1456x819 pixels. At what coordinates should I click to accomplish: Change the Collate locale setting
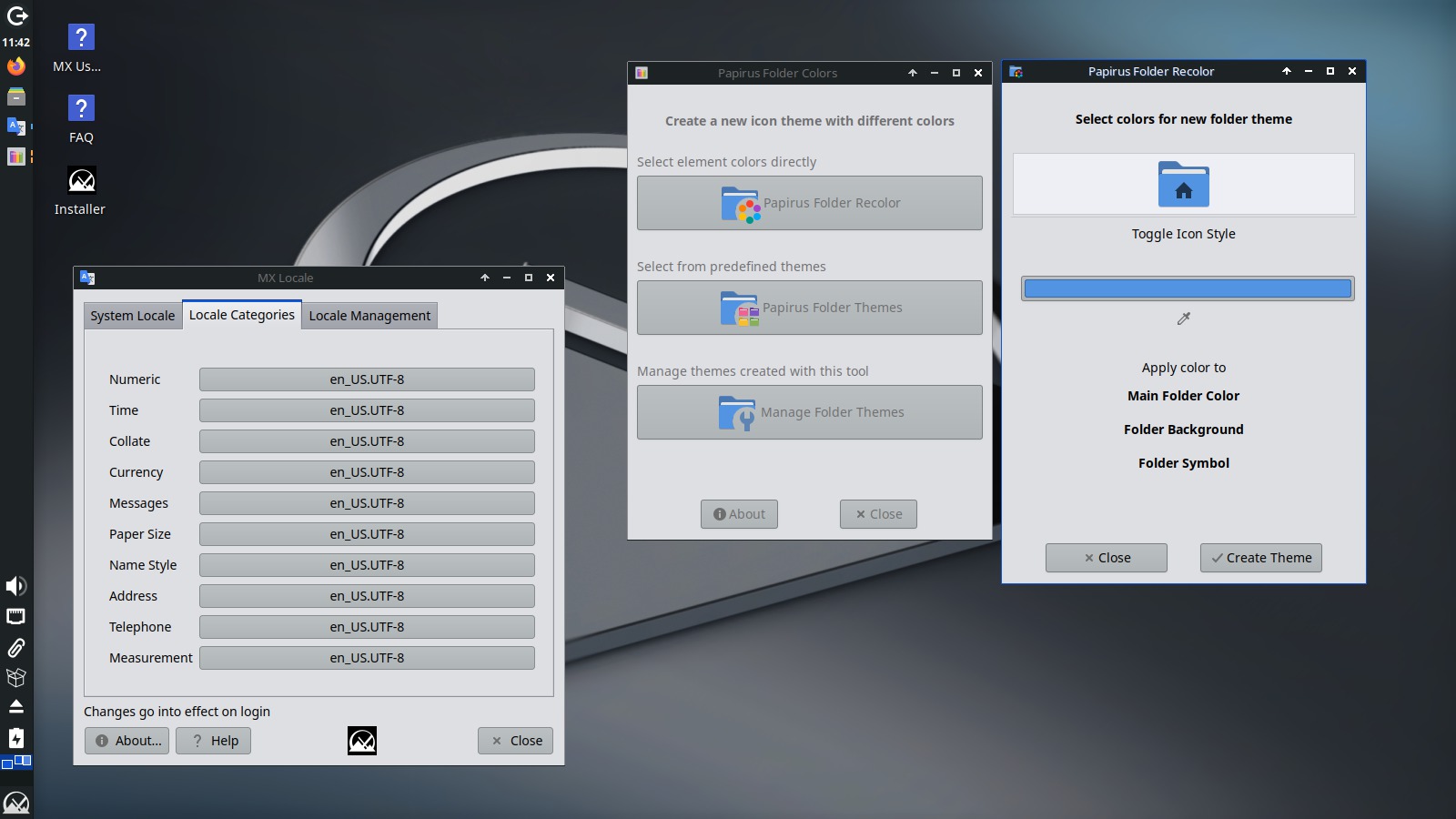coord(367,441)
